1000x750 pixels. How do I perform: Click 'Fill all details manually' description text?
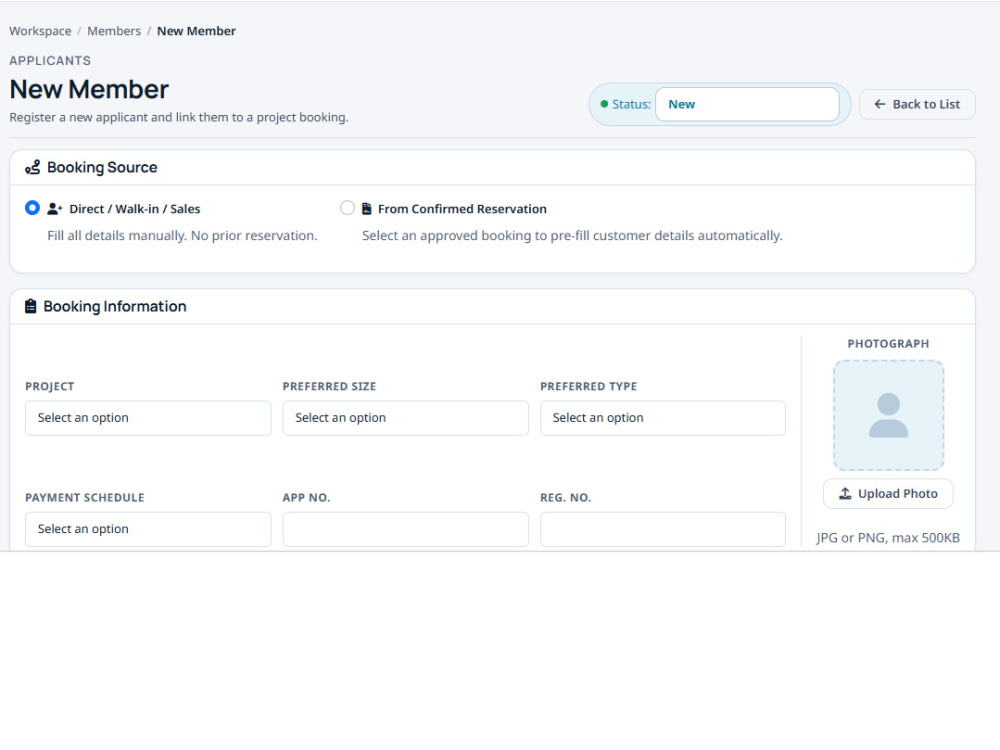pos(182,235)
